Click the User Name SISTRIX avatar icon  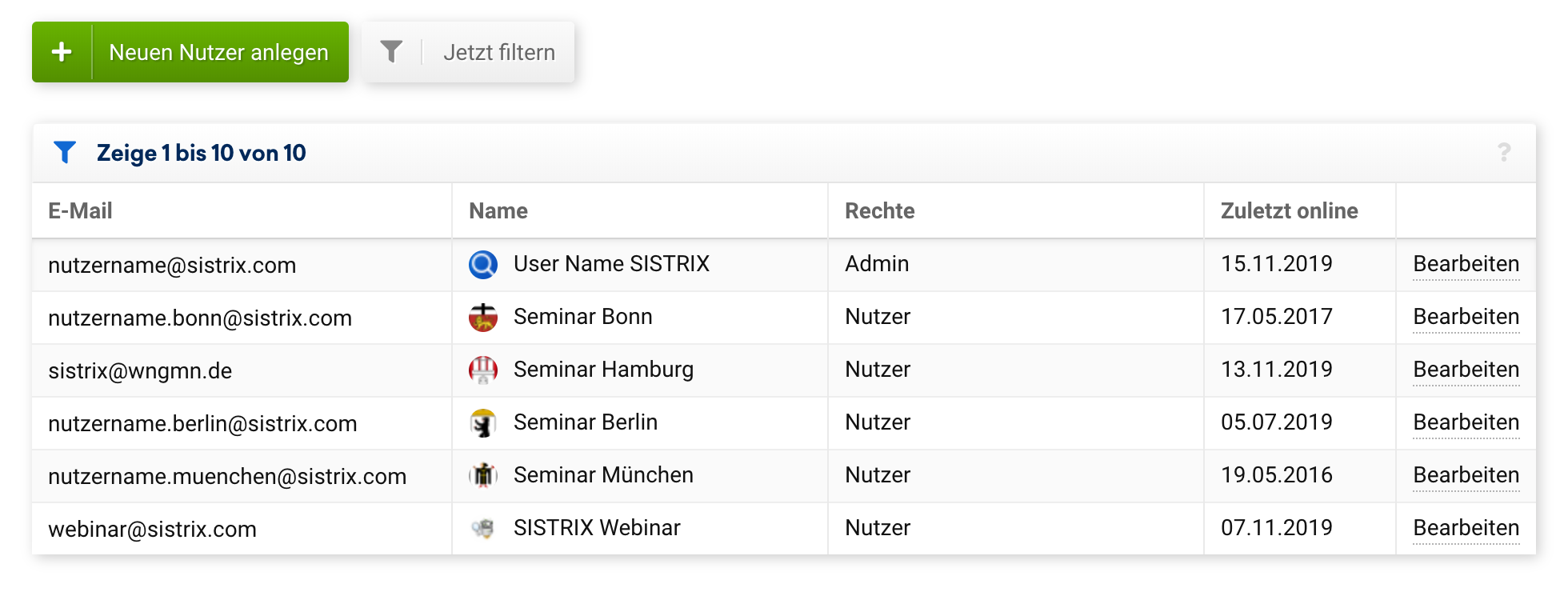pyautogui.click(x=483, y=264)
